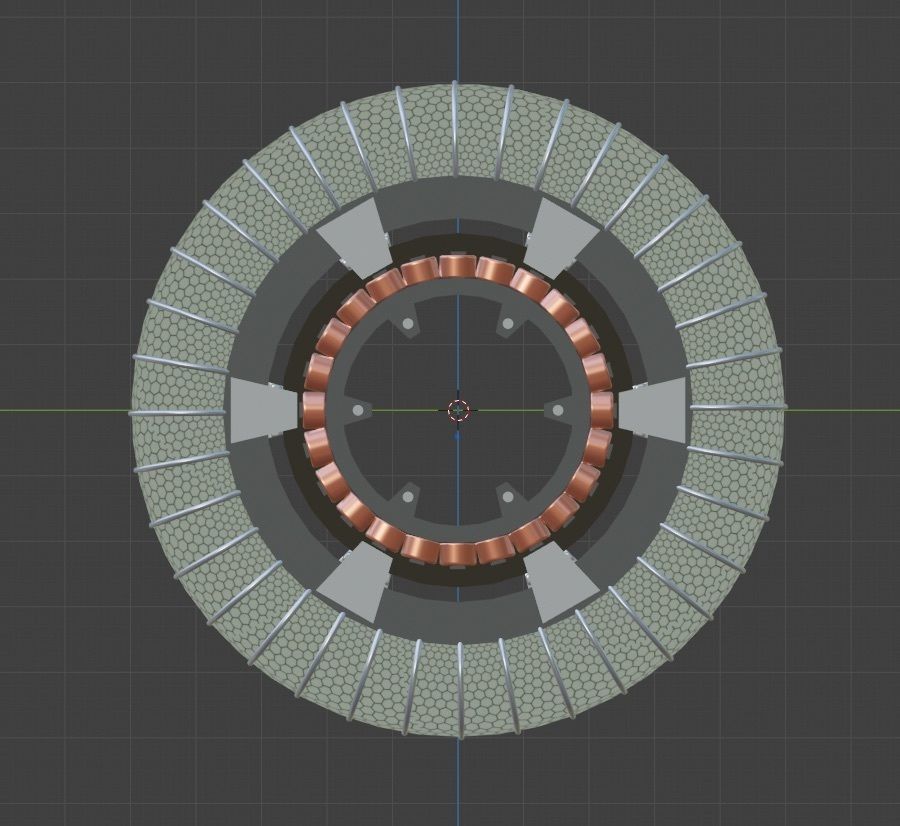Image resolution: width=900 pixels, height=826 pixels.
Task: Select the left light-gray wedge on the green axis
Action: pos(263,410)
